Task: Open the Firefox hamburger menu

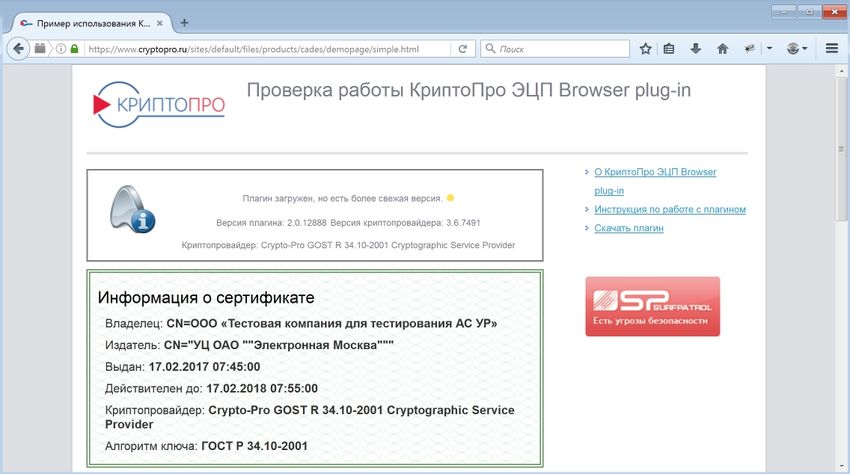Action: (x=832, y=48)
